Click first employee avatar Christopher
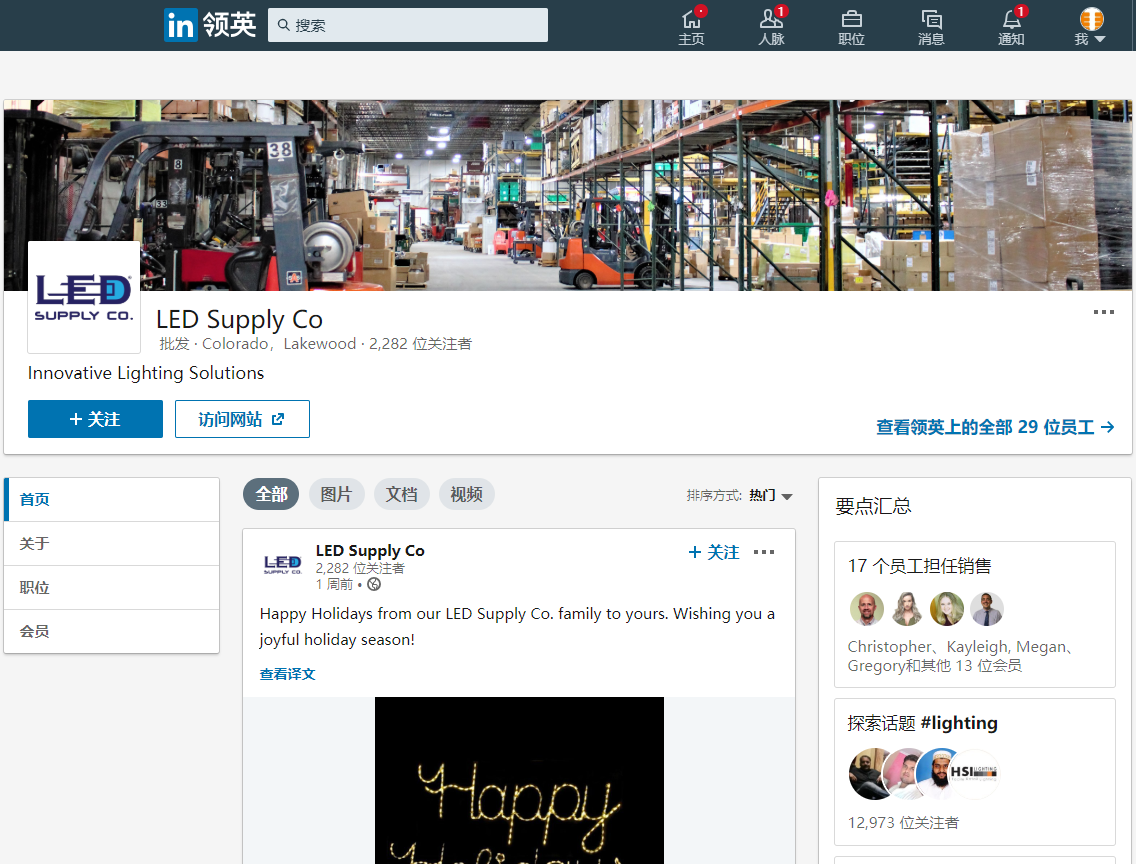Viewport: 1136px width, 864px height. (x=866, y=608)
